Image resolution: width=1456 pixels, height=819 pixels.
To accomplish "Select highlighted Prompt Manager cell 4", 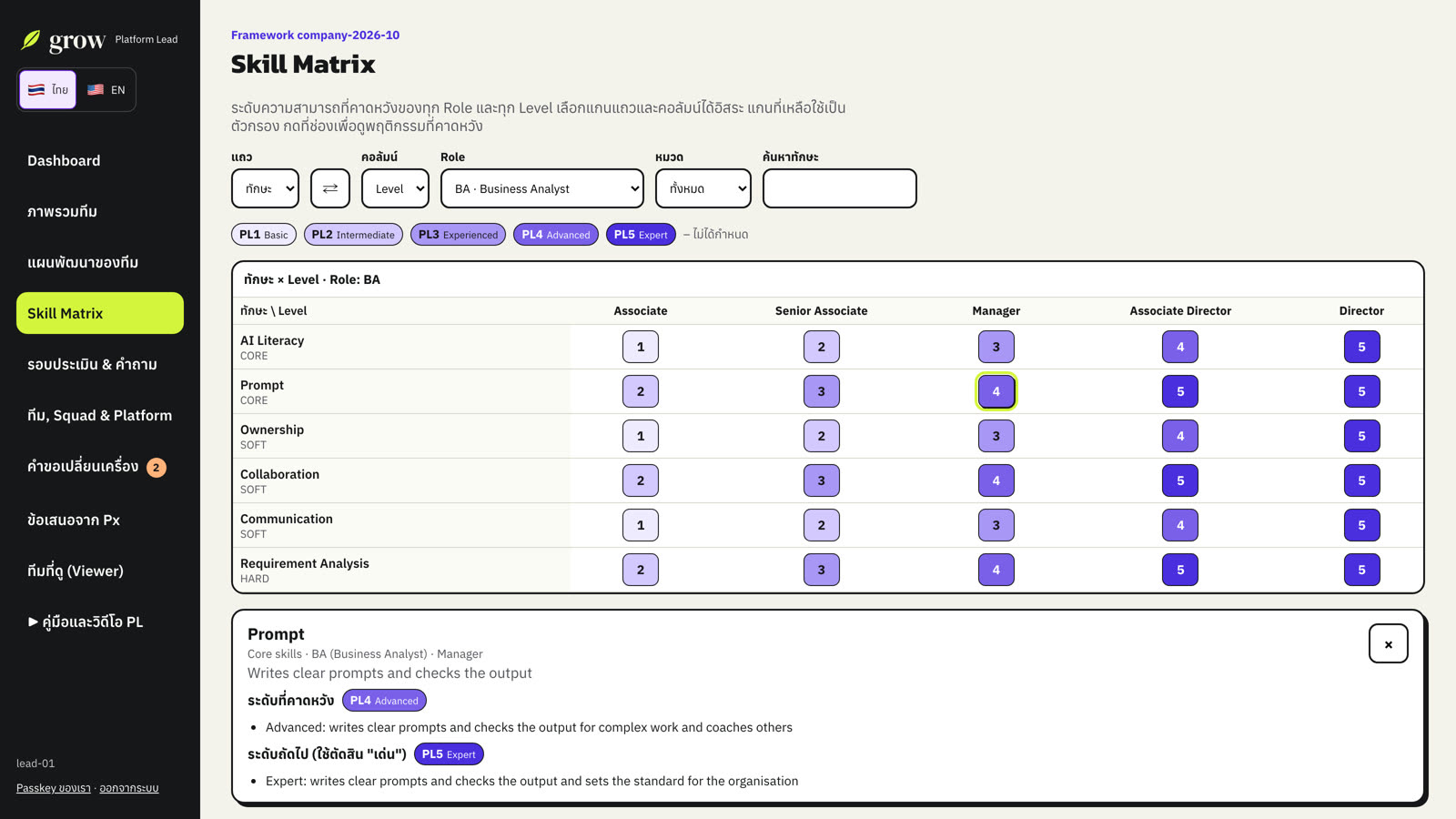I will 996,391.
